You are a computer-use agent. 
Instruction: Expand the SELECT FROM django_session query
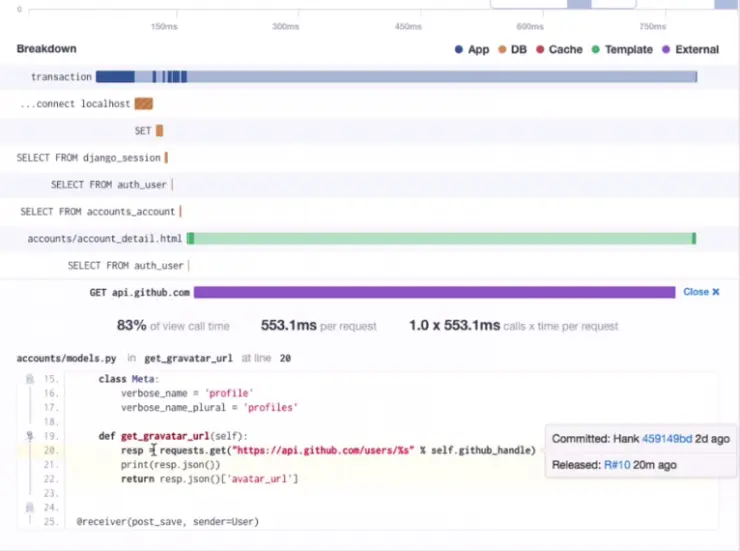[x=91, y=158]
